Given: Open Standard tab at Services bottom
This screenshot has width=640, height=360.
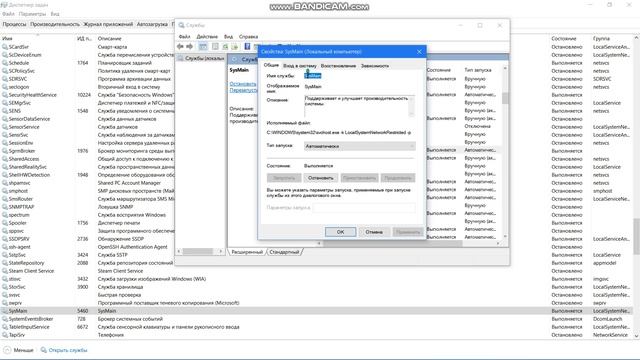Looking at the screenshot, I should (284, 252).
